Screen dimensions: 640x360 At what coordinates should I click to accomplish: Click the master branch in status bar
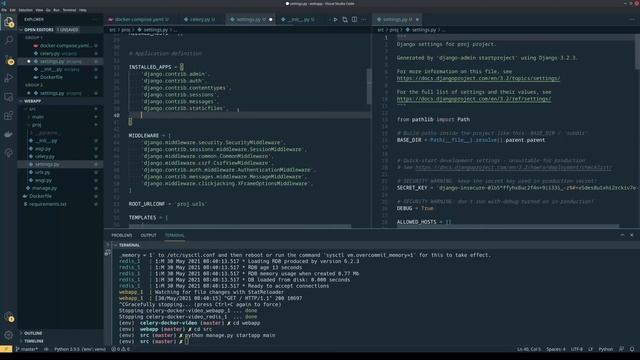(27, 349)
